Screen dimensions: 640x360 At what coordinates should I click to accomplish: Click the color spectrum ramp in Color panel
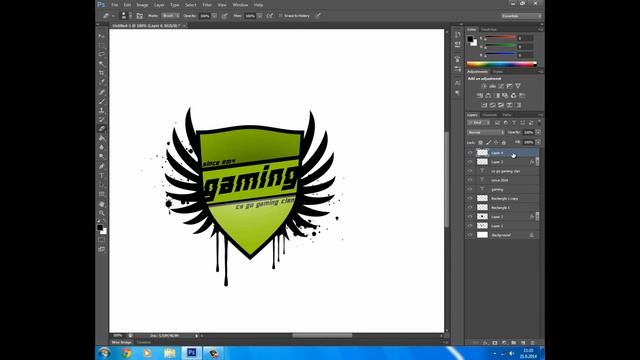click(x=502, y=64)
